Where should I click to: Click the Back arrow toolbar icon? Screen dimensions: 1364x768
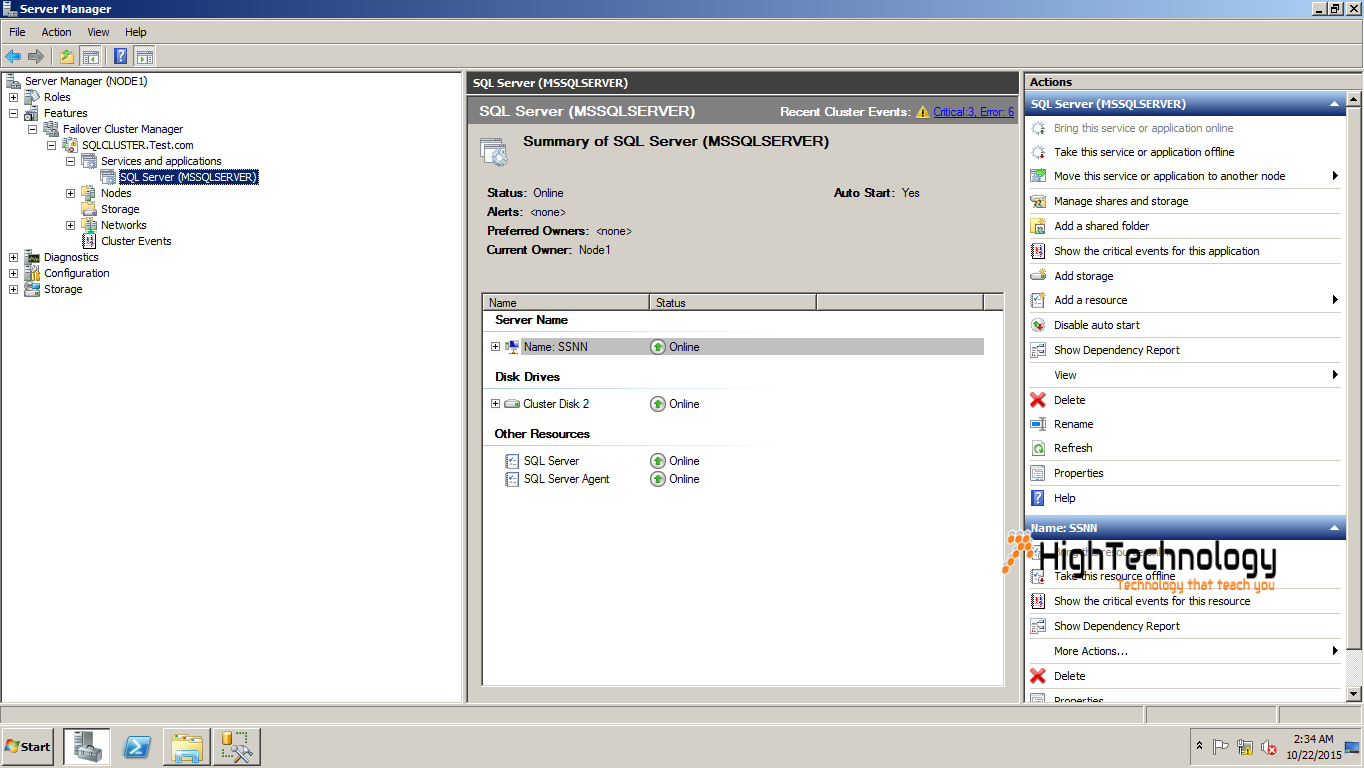pyautogui.click(x=13, y=57)
